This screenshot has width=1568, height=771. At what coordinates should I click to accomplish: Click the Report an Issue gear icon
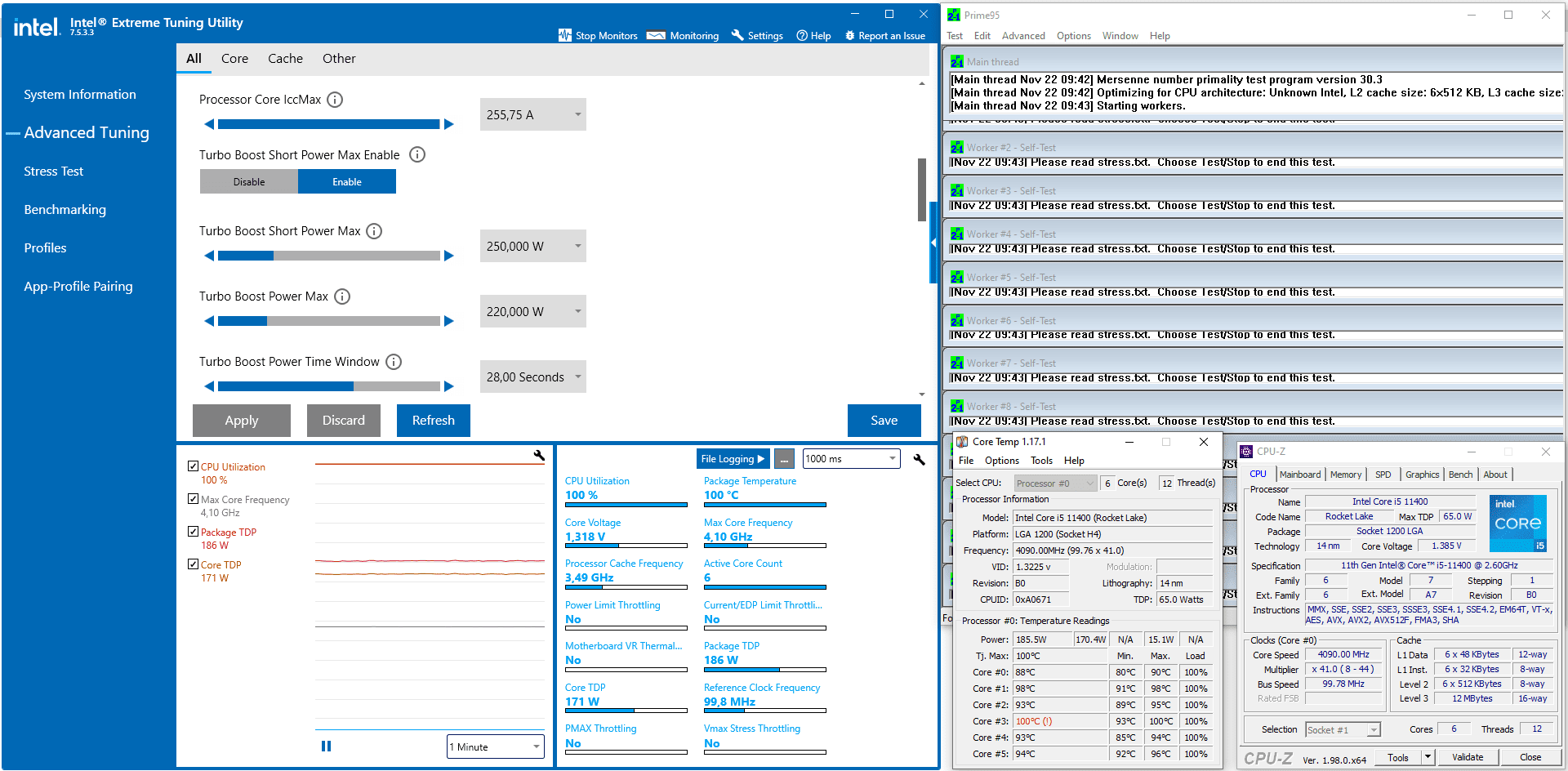pos(849,36)
